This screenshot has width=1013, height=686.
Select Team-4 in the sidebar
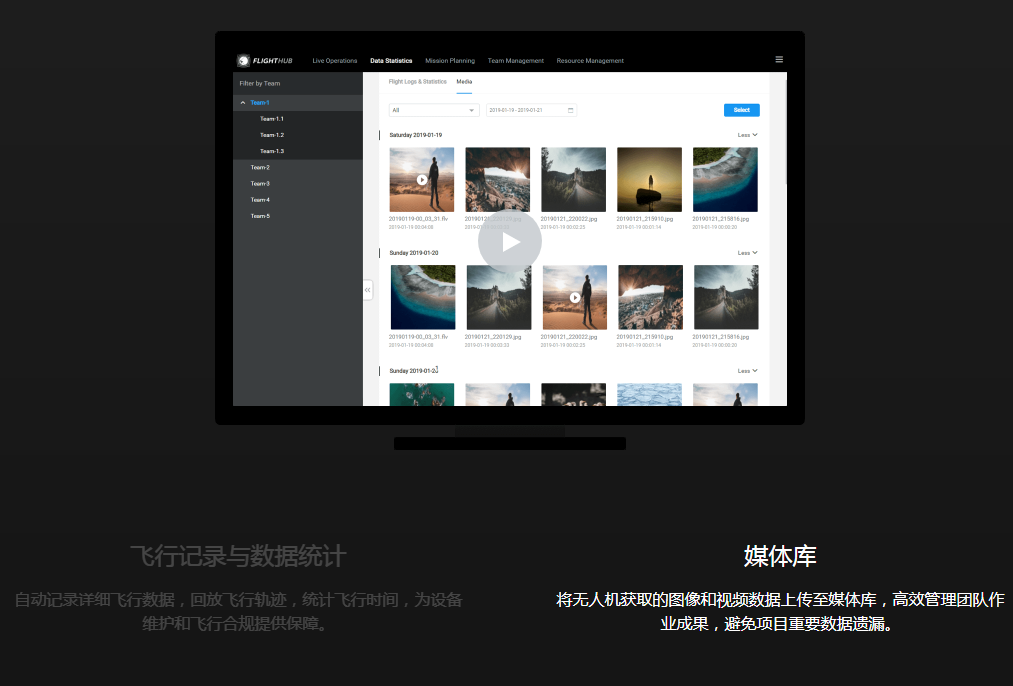click(x=260, y=200)
